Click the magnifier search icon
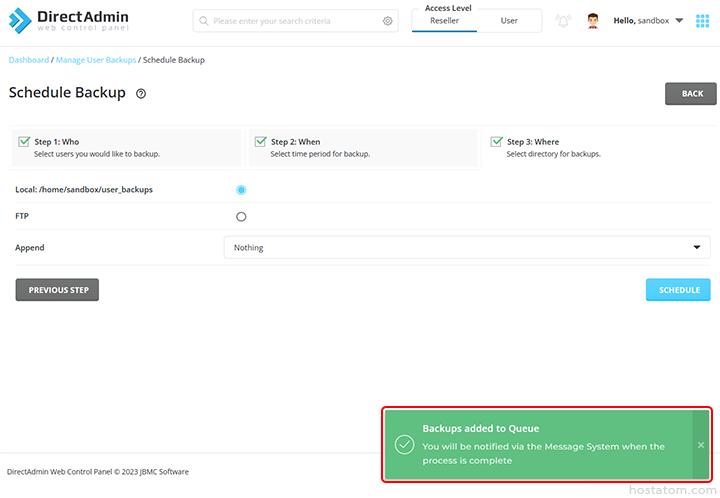Image resolution: width=720 pixels, height=498 pixels. [x=203, y=21]
